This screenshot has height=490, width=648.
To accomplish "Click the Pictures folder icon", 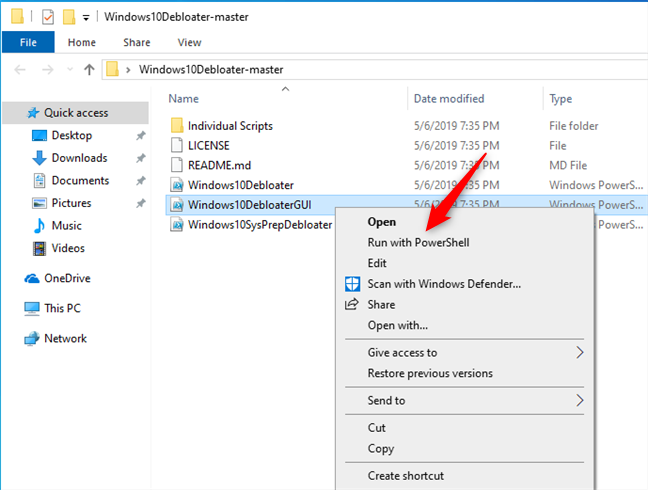I will tap(39, 203).
